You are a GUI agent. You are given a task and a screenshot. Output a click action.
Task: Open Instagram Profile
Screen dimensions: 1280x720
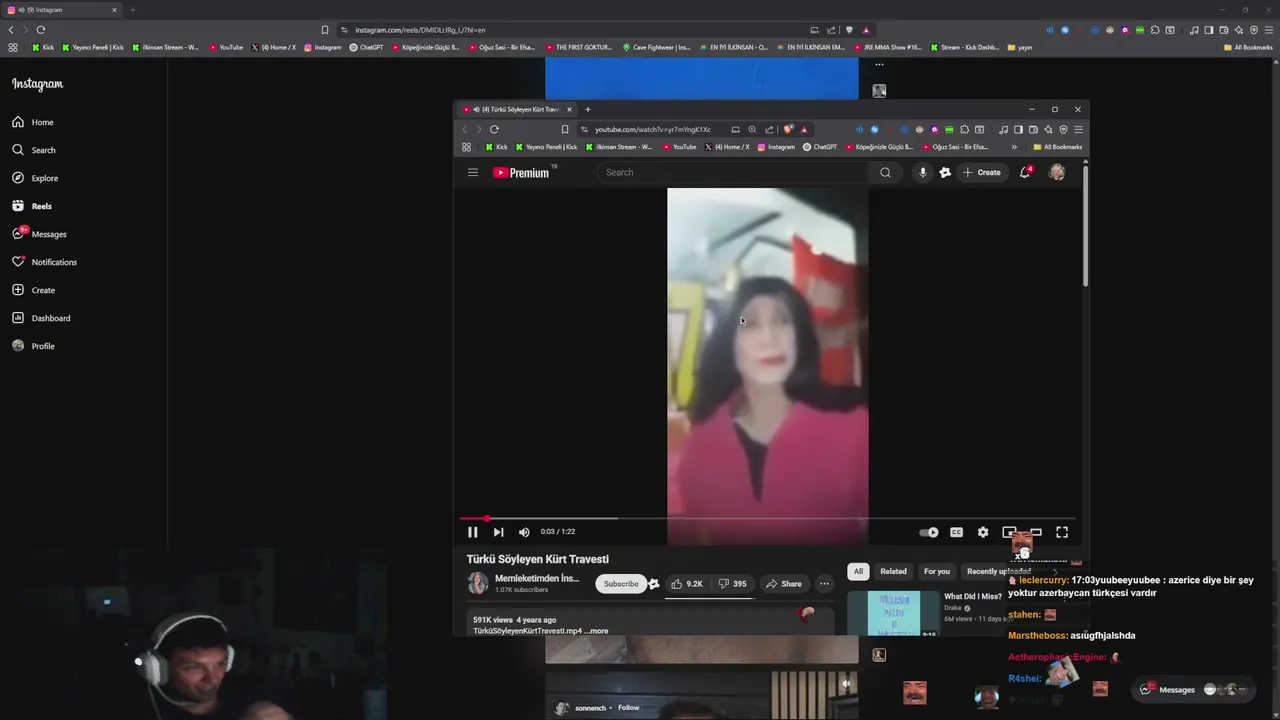[33, 346]
